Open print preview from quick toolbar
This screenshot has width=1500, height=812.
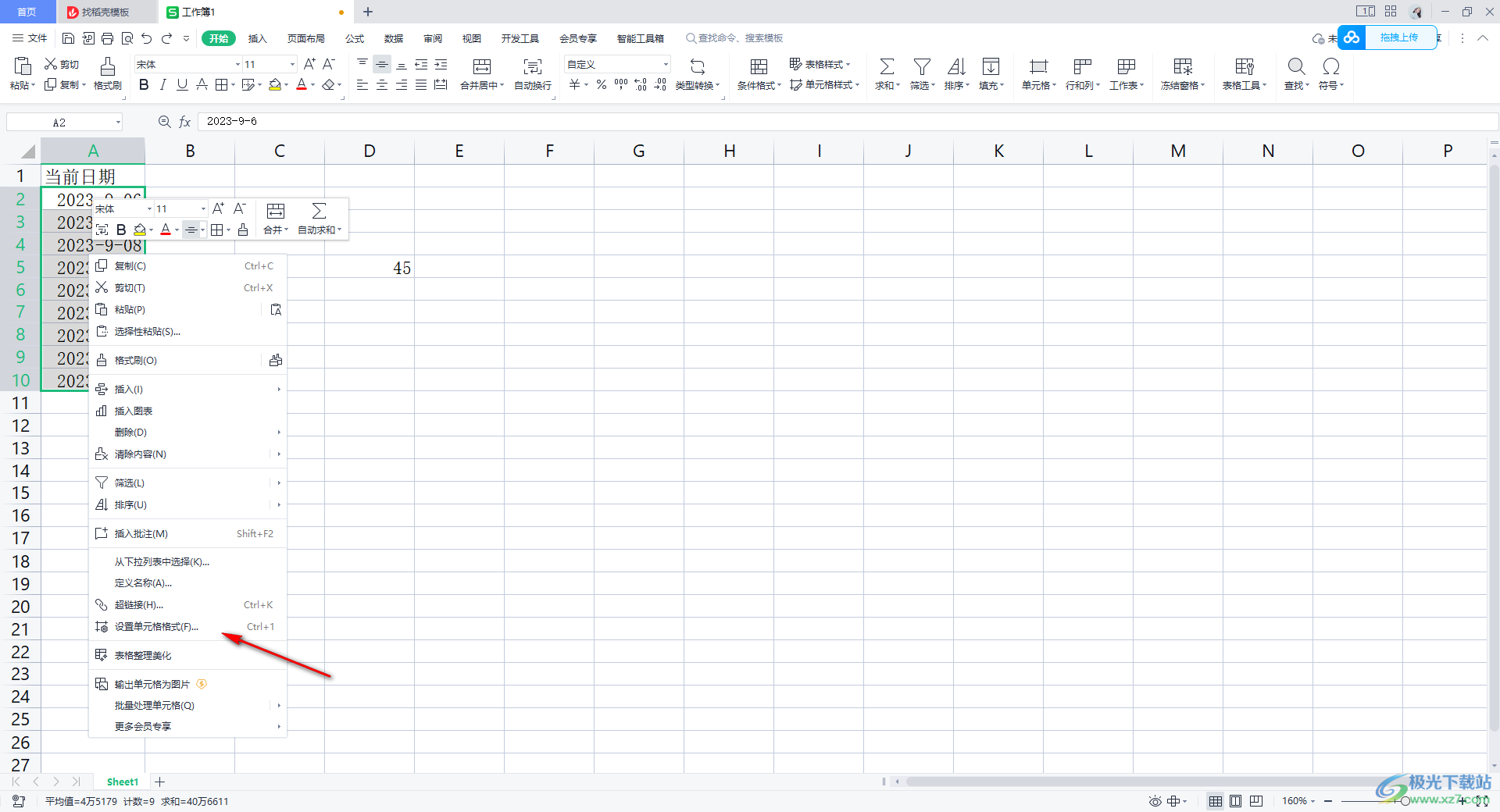click(127, 38)
